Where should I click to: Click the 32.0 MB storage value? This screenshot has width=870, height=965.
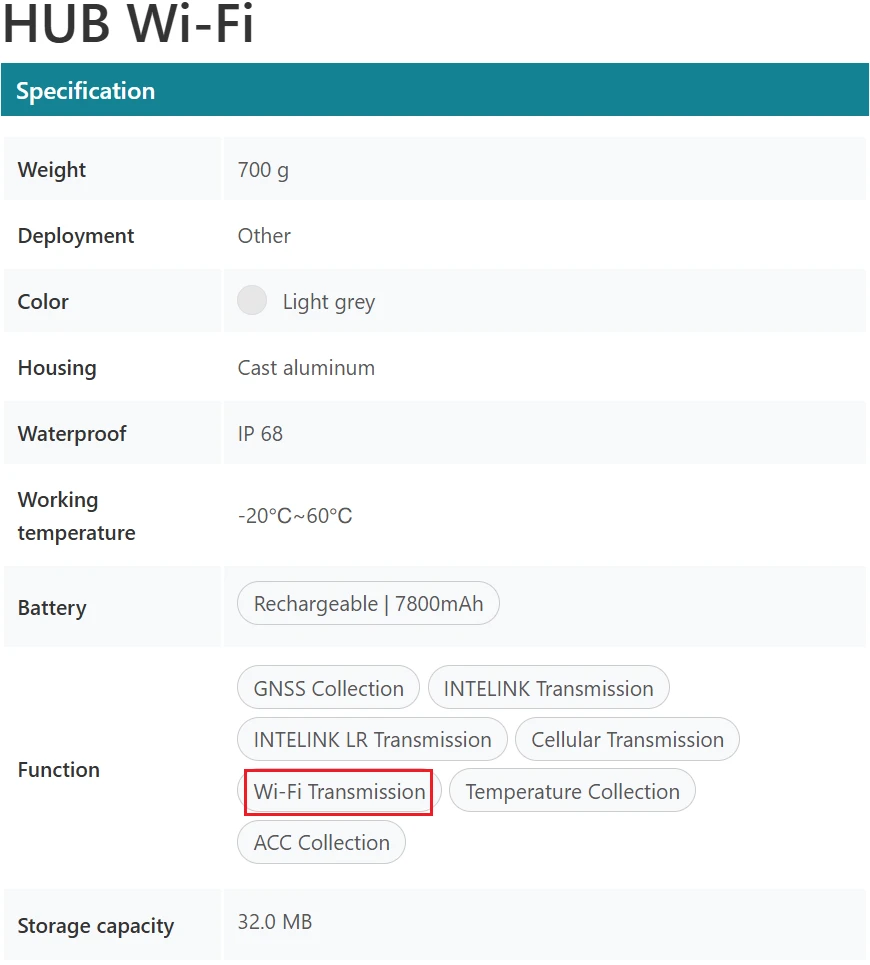pos(275,922)
